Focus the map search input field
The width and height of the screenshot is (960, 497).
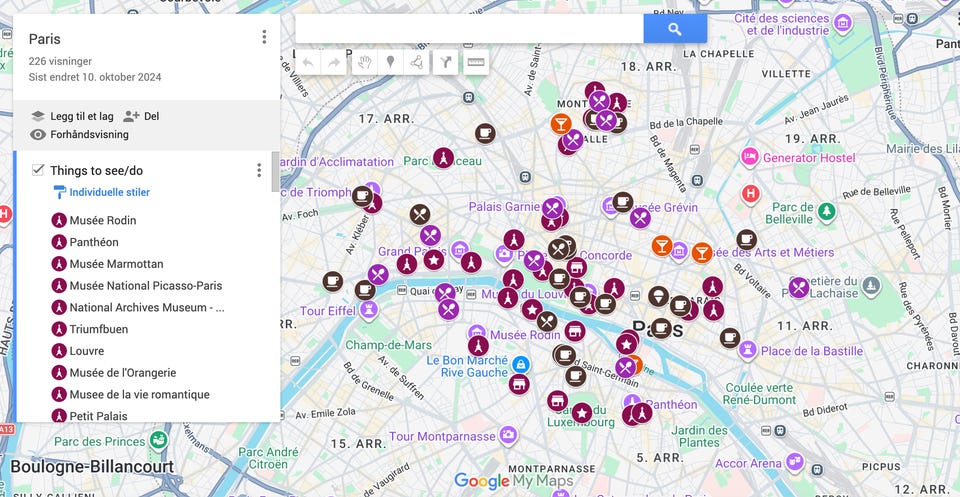(x=470, y=29)
